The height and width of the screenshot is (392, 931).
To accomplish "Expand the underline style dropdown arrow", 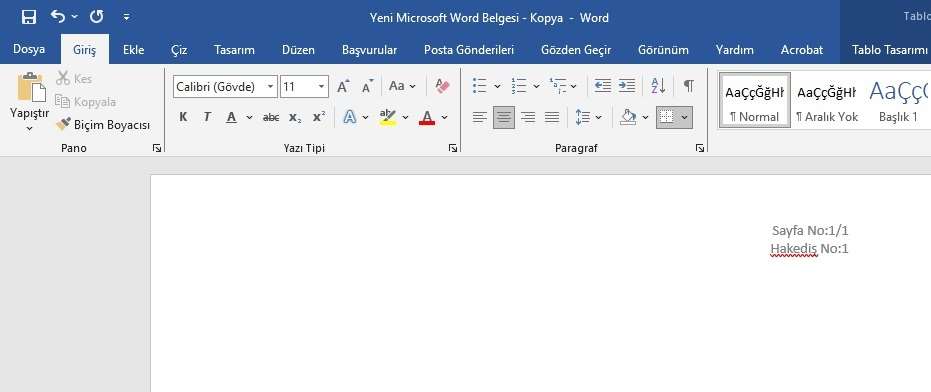I will click(249, 118).
